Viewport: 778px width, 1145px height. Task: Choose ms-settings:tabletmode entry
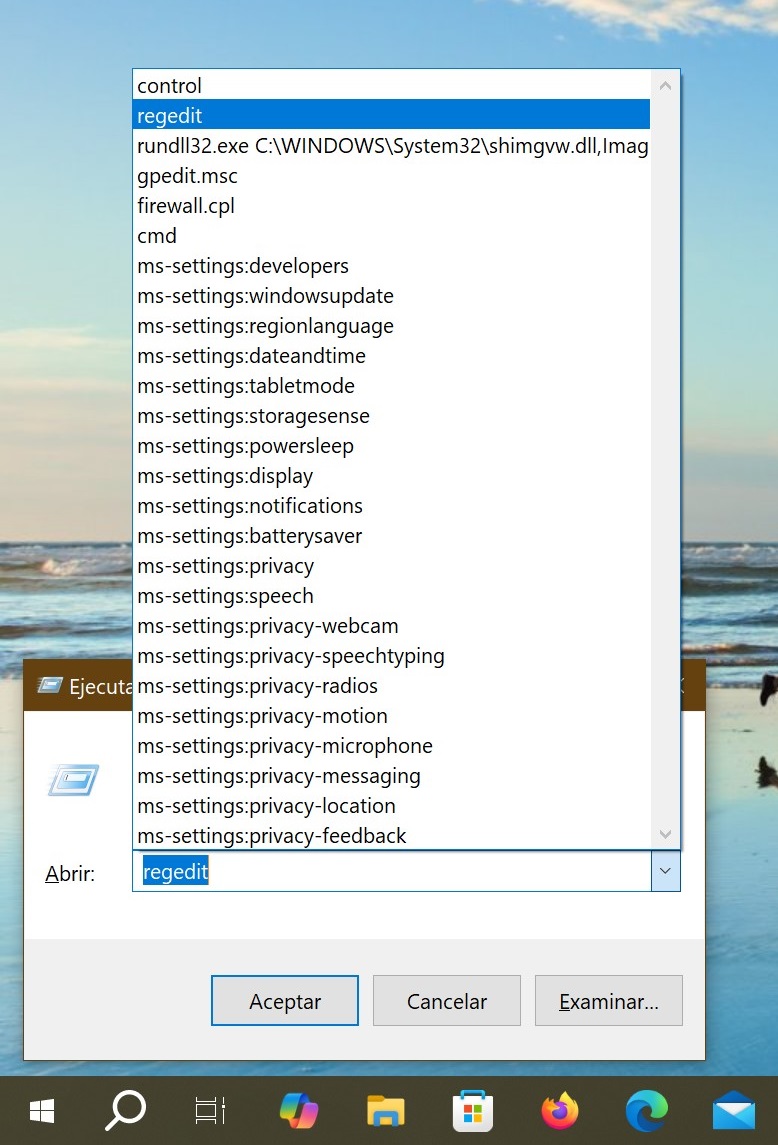pos(392,385)
